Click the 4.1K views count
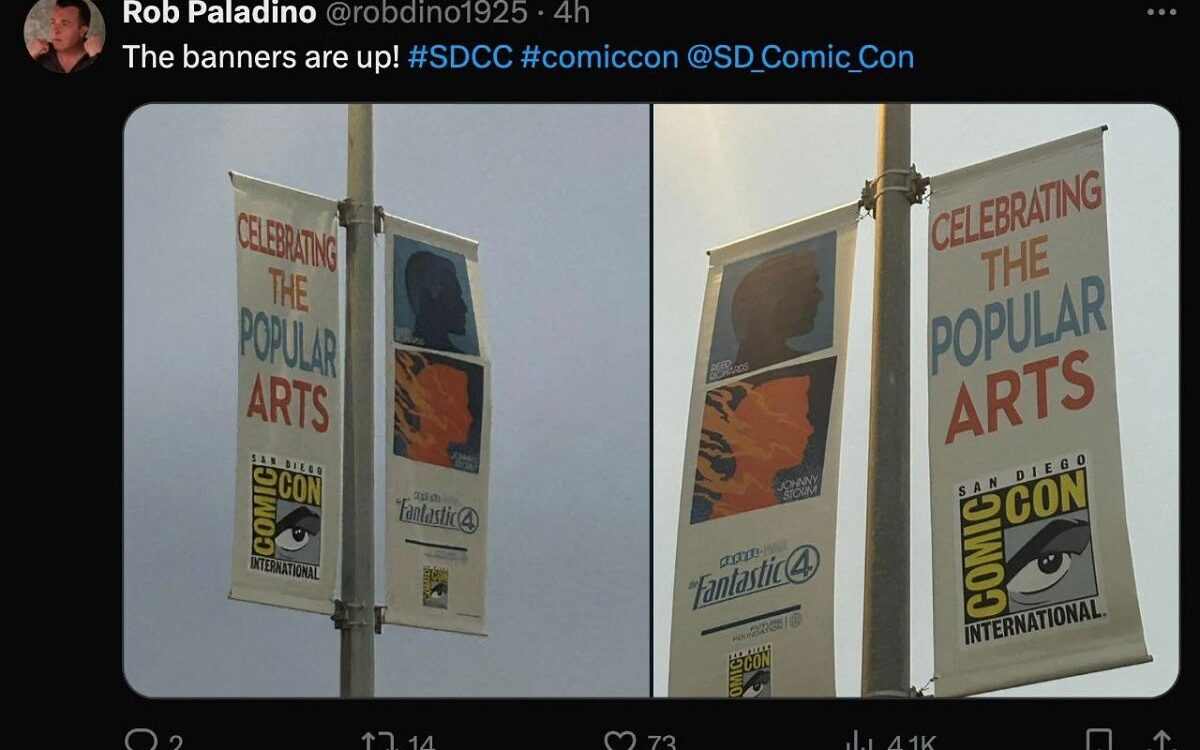The height and width of the screenshot is (750, 1200). click(909, 742)
